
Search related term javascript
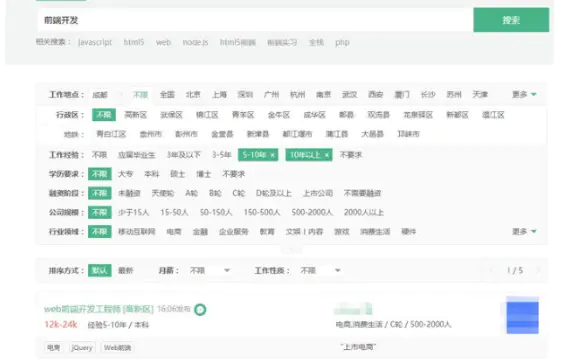click(95, 42)
